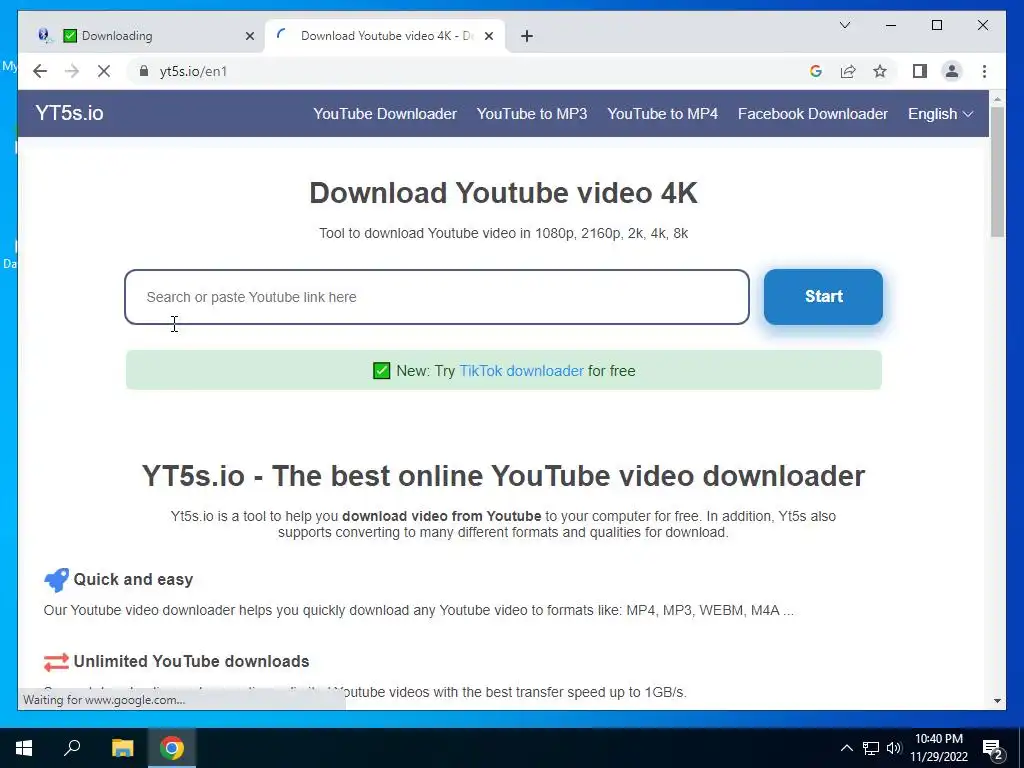Image resolution: width=1024 pixels, height=768 pixels.
Task: Click the Chrome taskbar icon
Action: click(172, 748)
